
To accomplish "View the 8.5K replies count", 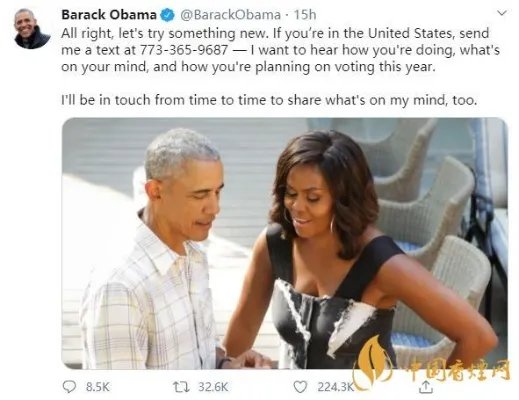I will [97, 387].
